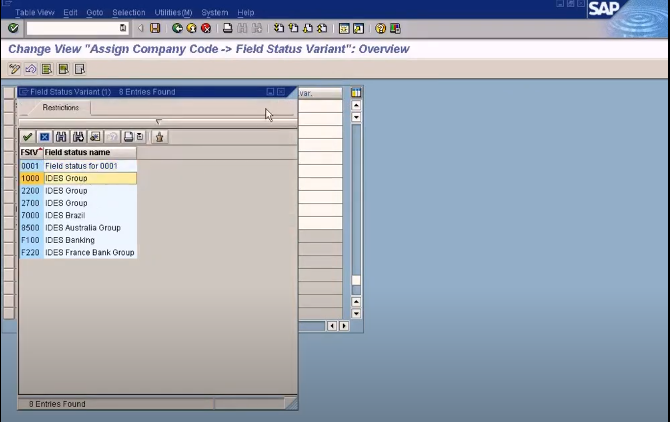Open the Utilities(M) menu
This screenshot has width=670, height=422.
click(x=173, y=13)
